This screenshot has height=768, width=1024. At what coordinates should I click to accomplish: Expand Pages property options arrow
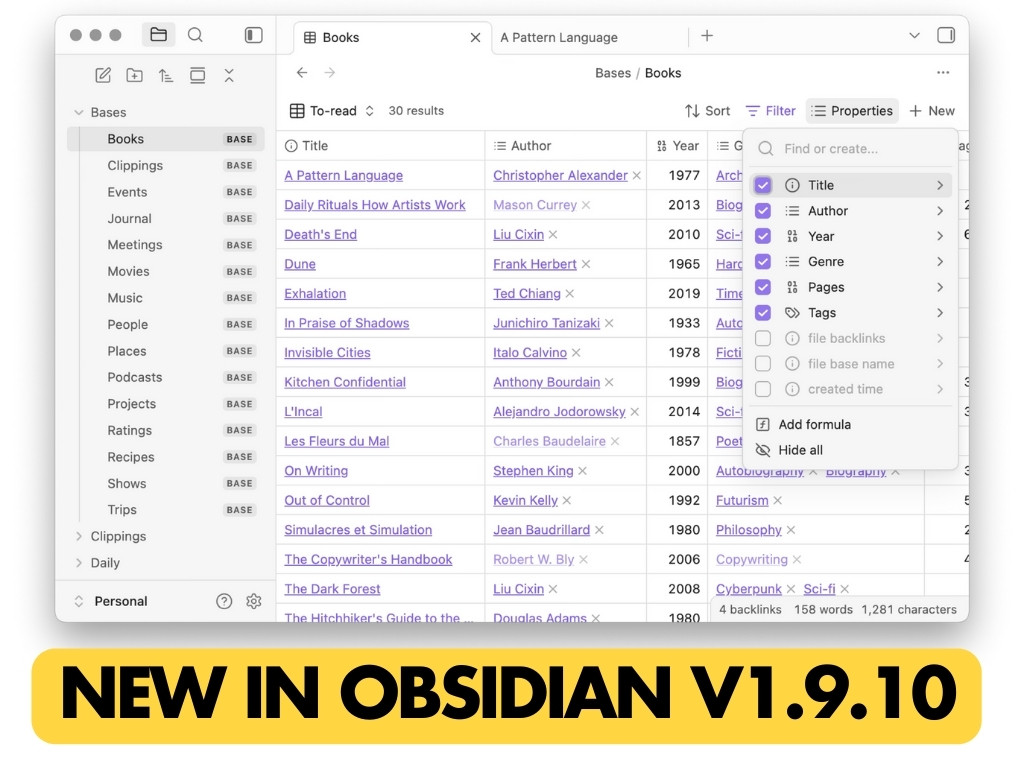(x=940, y=287)
